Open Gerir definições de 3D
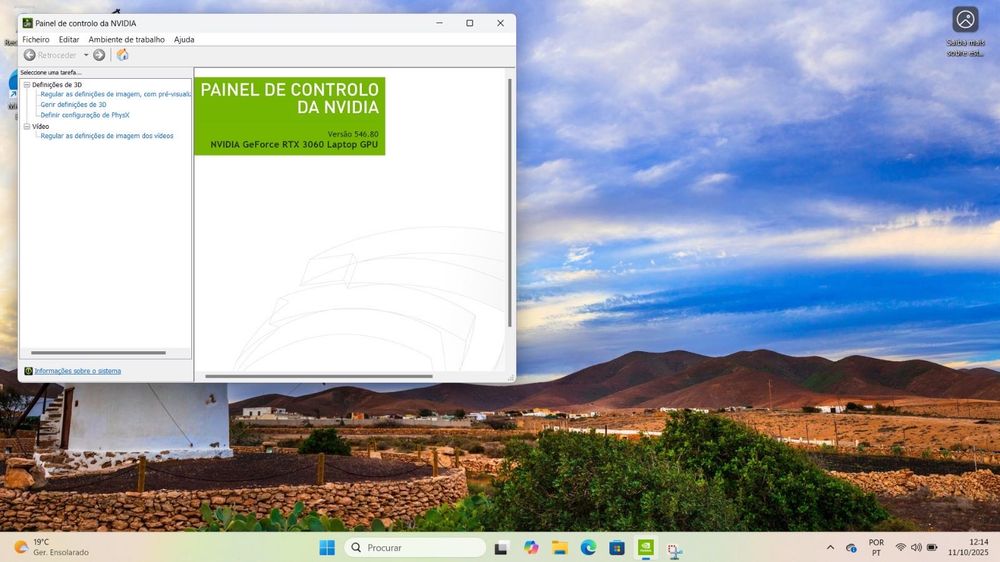Image resolution: width=1000 pixels, height=562 pixels. [x=73, y=105]
